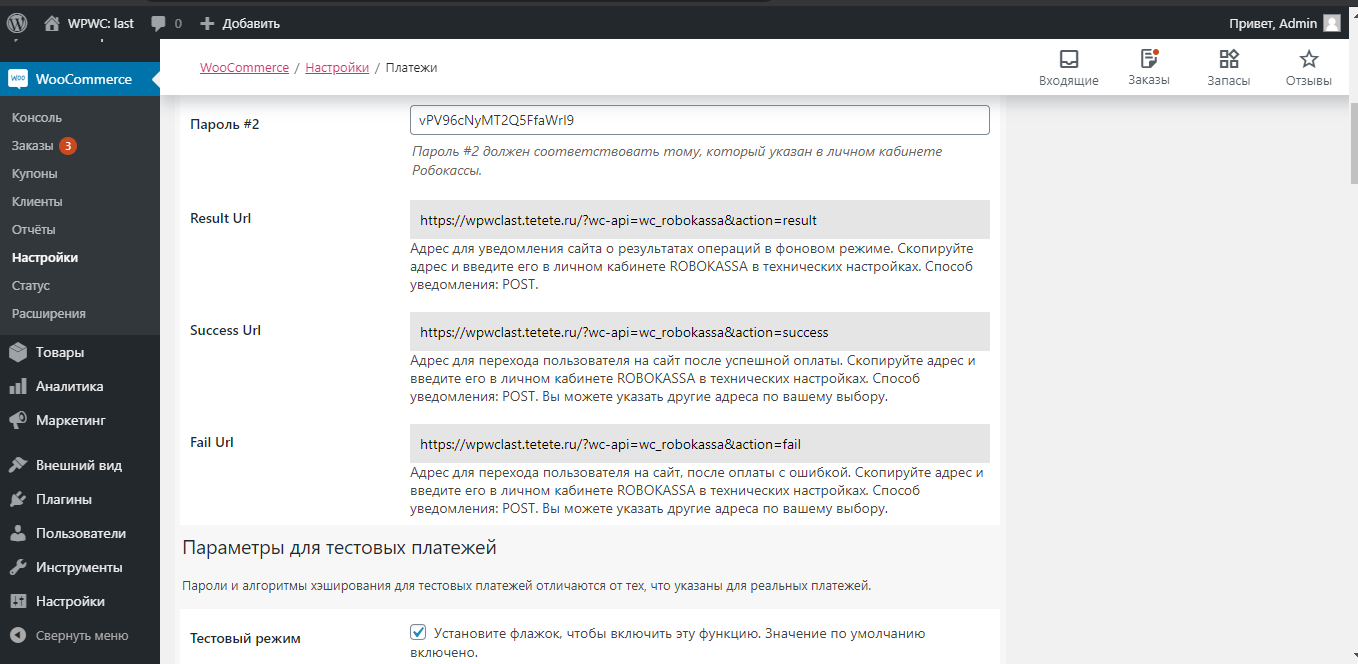Click the Пользователи person icon

pos(18,533)
